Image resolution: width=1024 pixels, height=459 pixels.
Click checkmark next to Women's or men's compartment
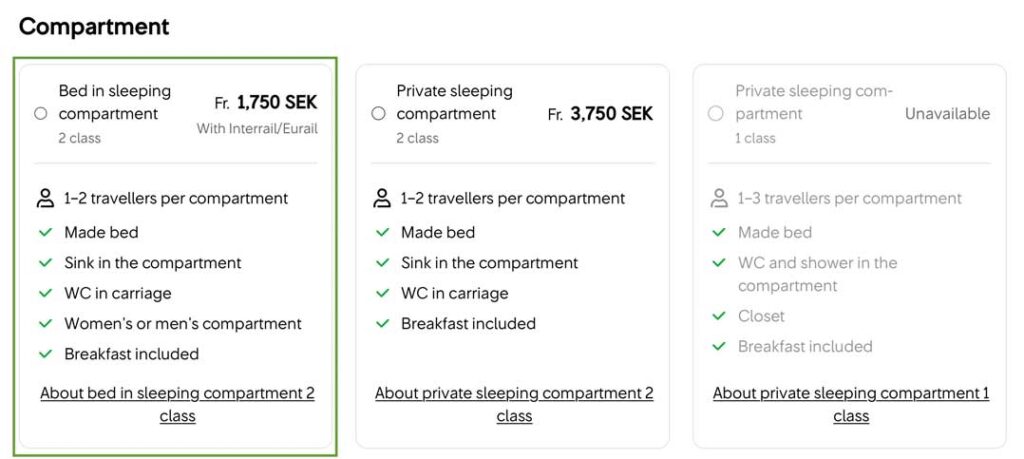pos(45,324)
